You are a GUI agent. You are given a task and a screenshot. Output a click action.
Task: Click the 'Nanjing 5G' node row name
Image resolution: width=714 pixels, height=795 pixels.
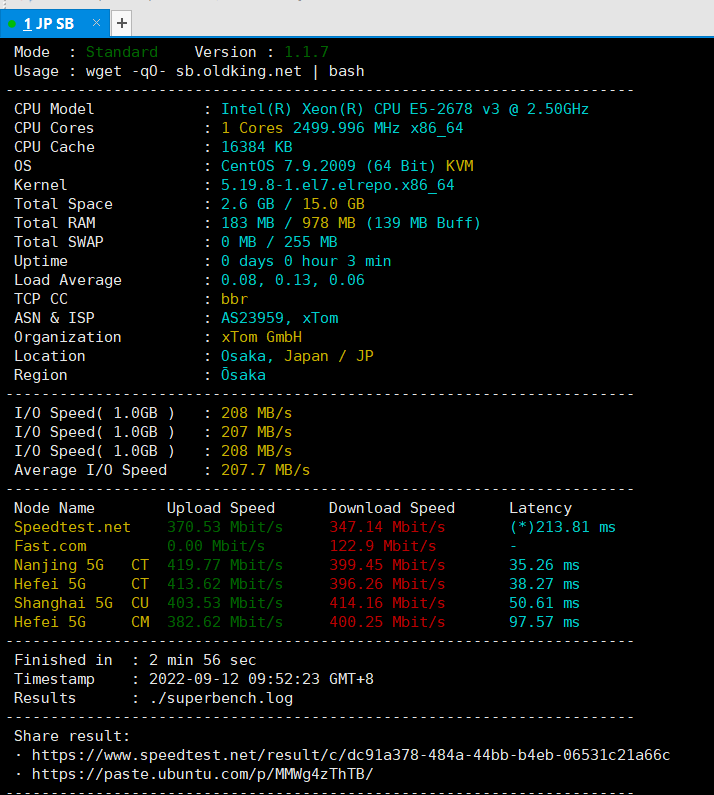point(59,565)
